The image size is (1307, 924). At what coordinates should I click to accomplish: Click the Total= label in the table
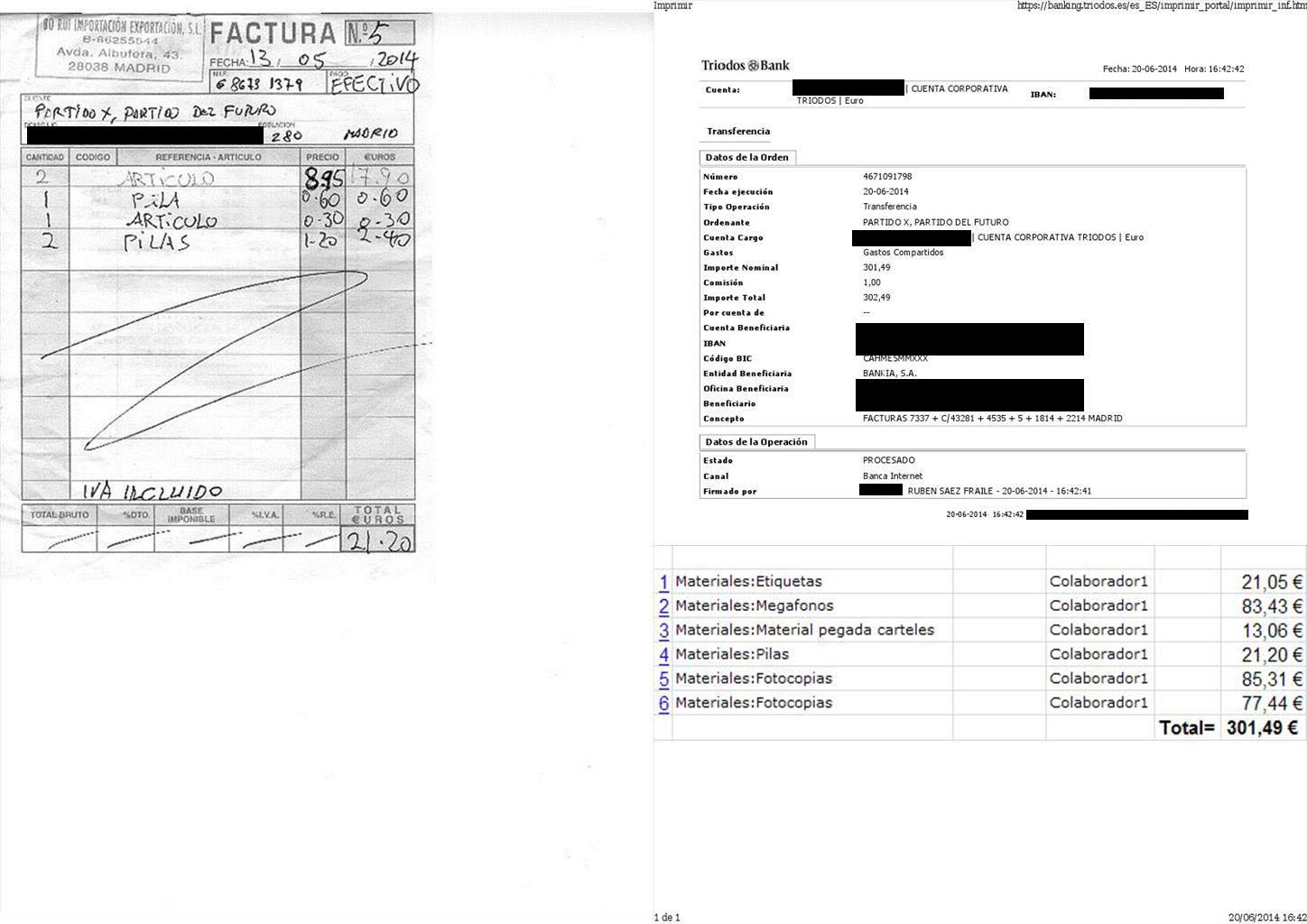(x=1186, y=728)
